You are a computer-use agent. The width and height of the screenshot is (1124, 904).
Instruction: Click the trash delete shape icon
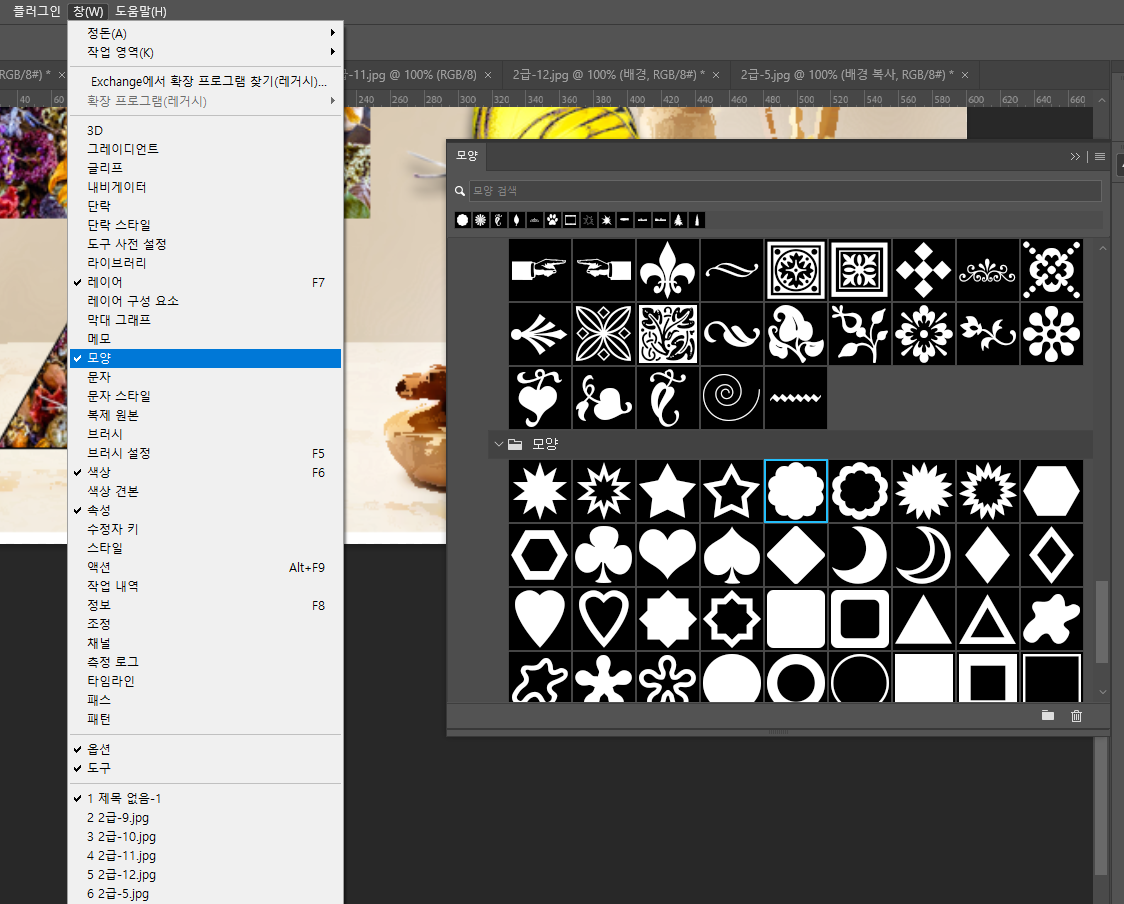(x=1076, y=715)
